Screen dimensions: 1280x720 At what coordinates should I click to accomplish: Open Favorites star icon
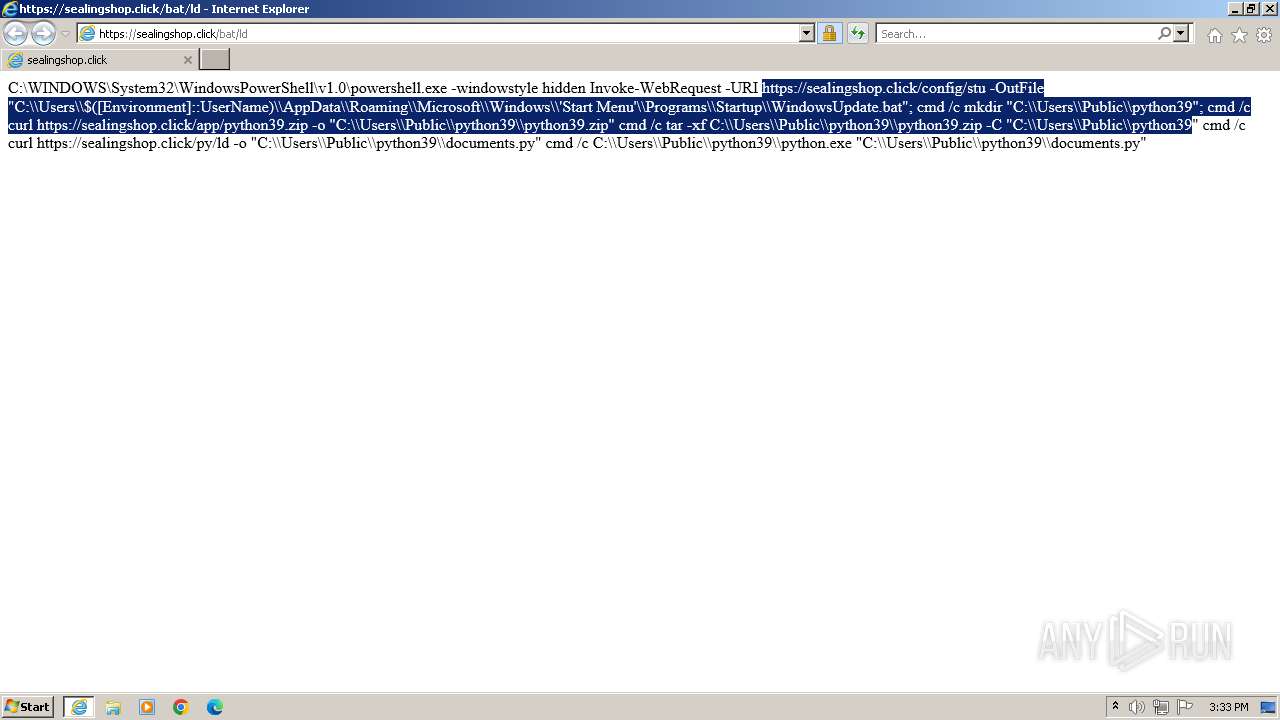click(1239, 35)
